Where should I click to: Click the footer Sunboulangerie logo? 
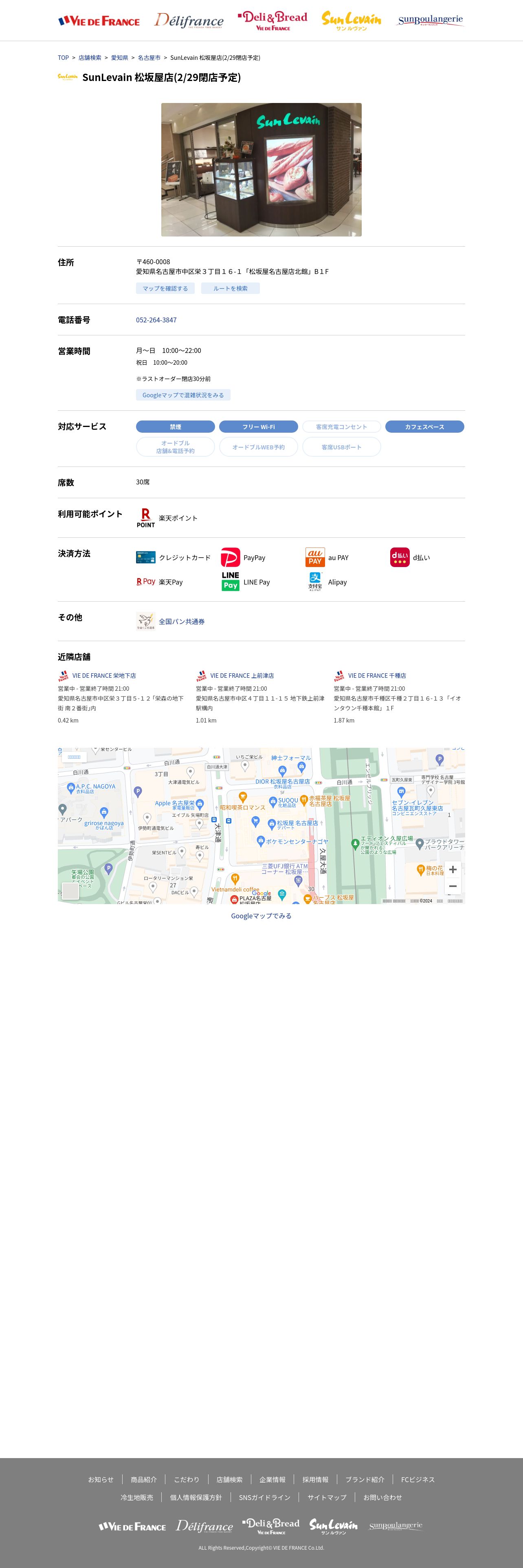pos(396,1526)
